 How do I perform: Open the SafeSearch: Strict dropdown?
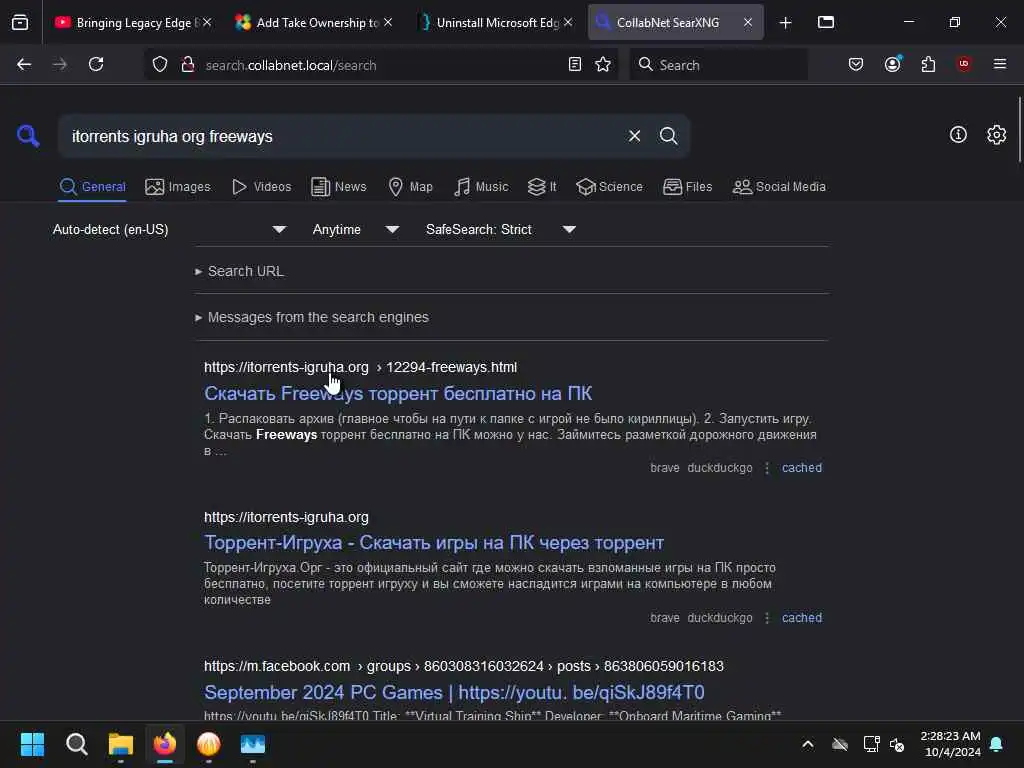[501, 229]
